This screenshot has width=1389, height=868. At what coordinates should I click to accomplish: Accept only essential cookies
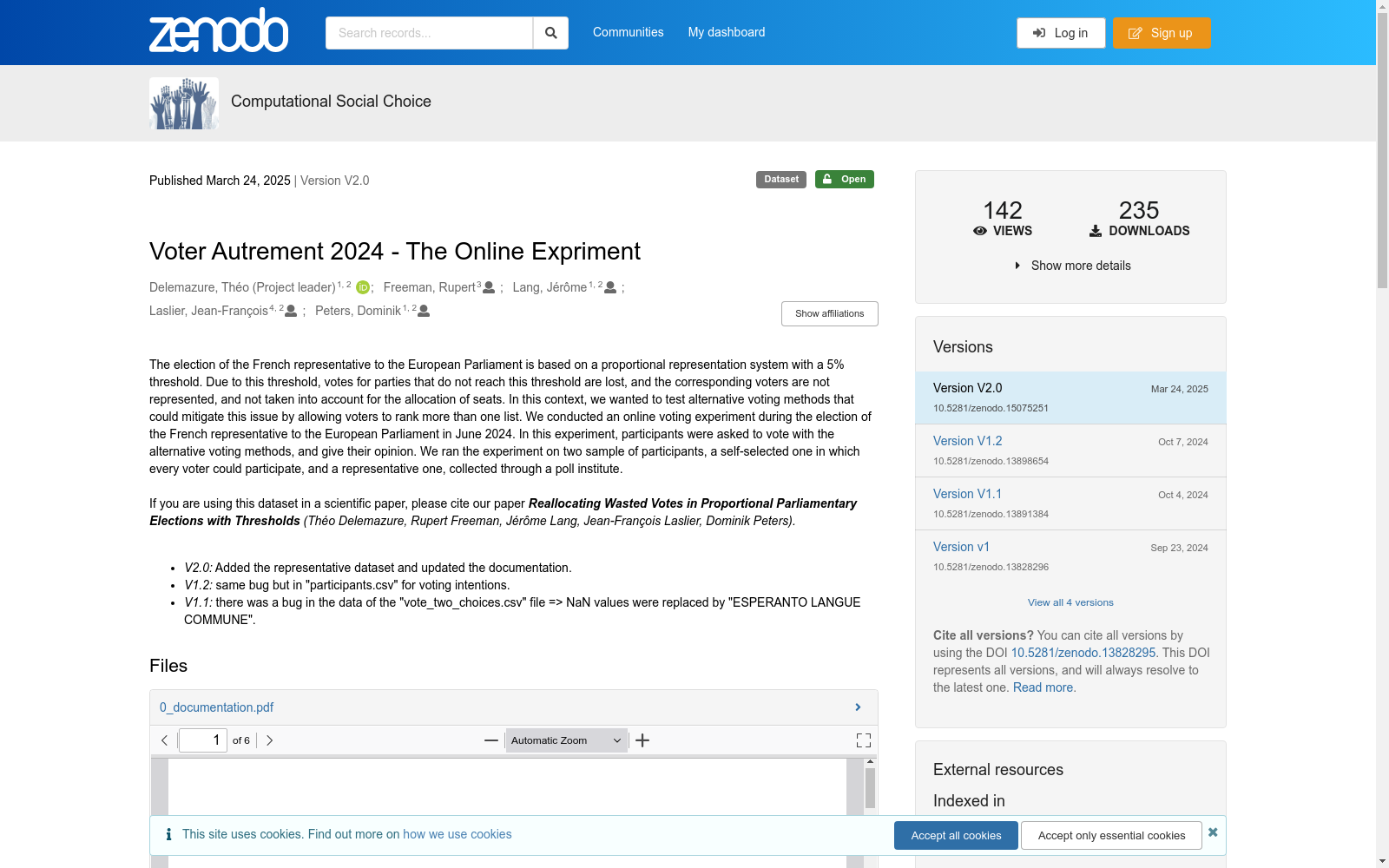(x=1111, y=835)
